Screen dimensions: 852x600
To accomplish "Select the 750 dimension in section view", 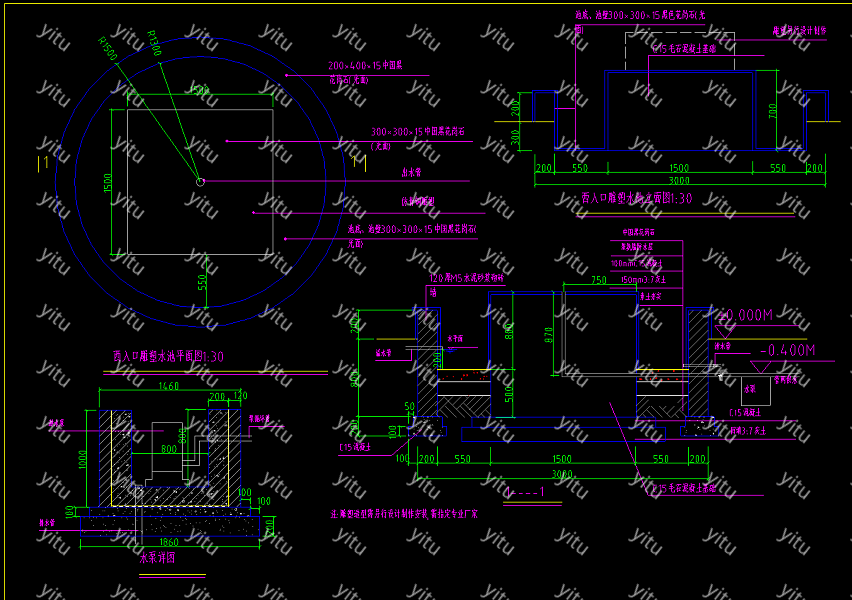I will [x=600, y=280].
